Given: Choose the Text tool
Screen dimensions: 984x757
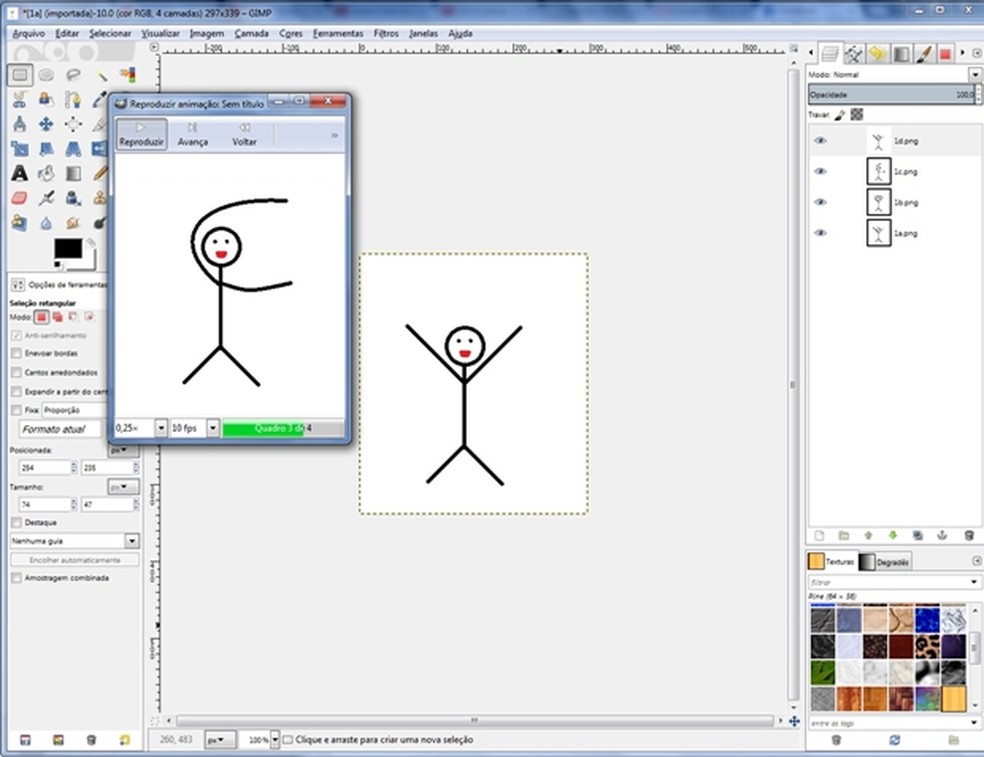Looking at the screenshot, I should coord(19,173).
